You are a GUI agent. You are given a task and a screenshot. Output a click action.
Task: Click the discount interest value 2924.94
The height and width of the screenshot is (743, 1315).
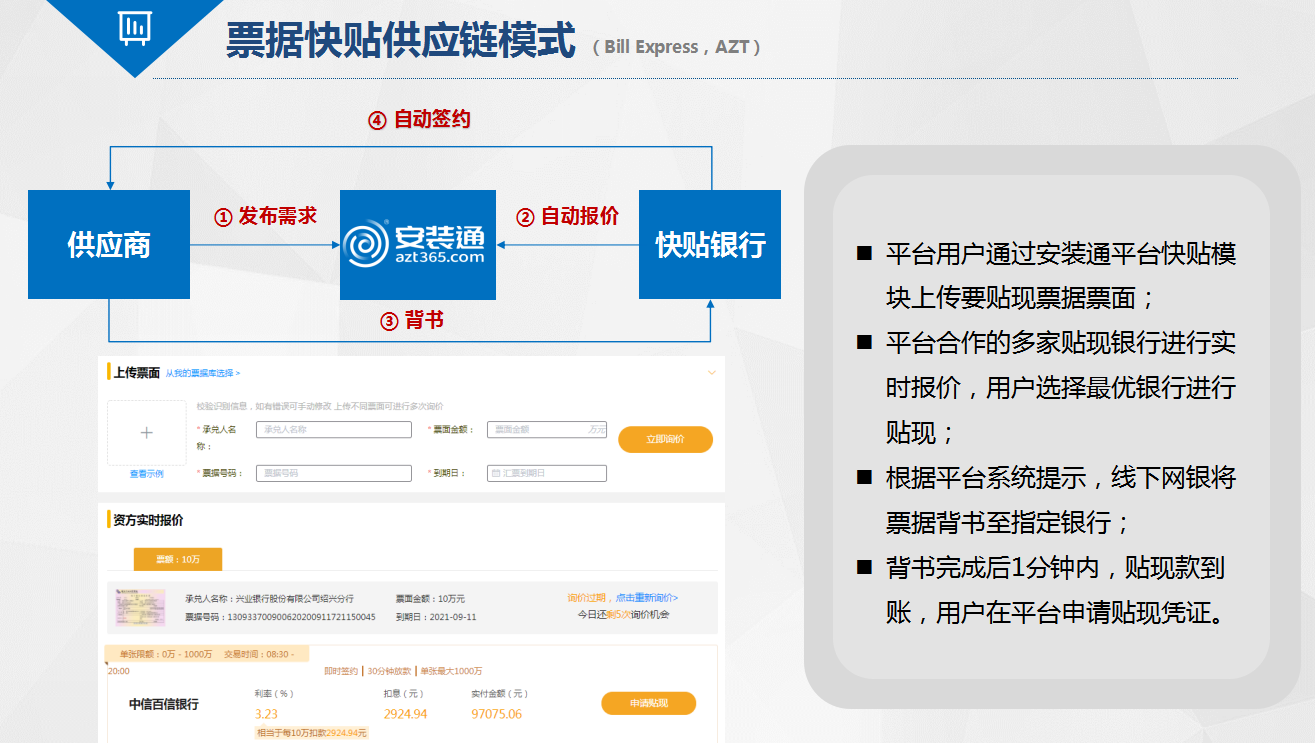[405, 714]
